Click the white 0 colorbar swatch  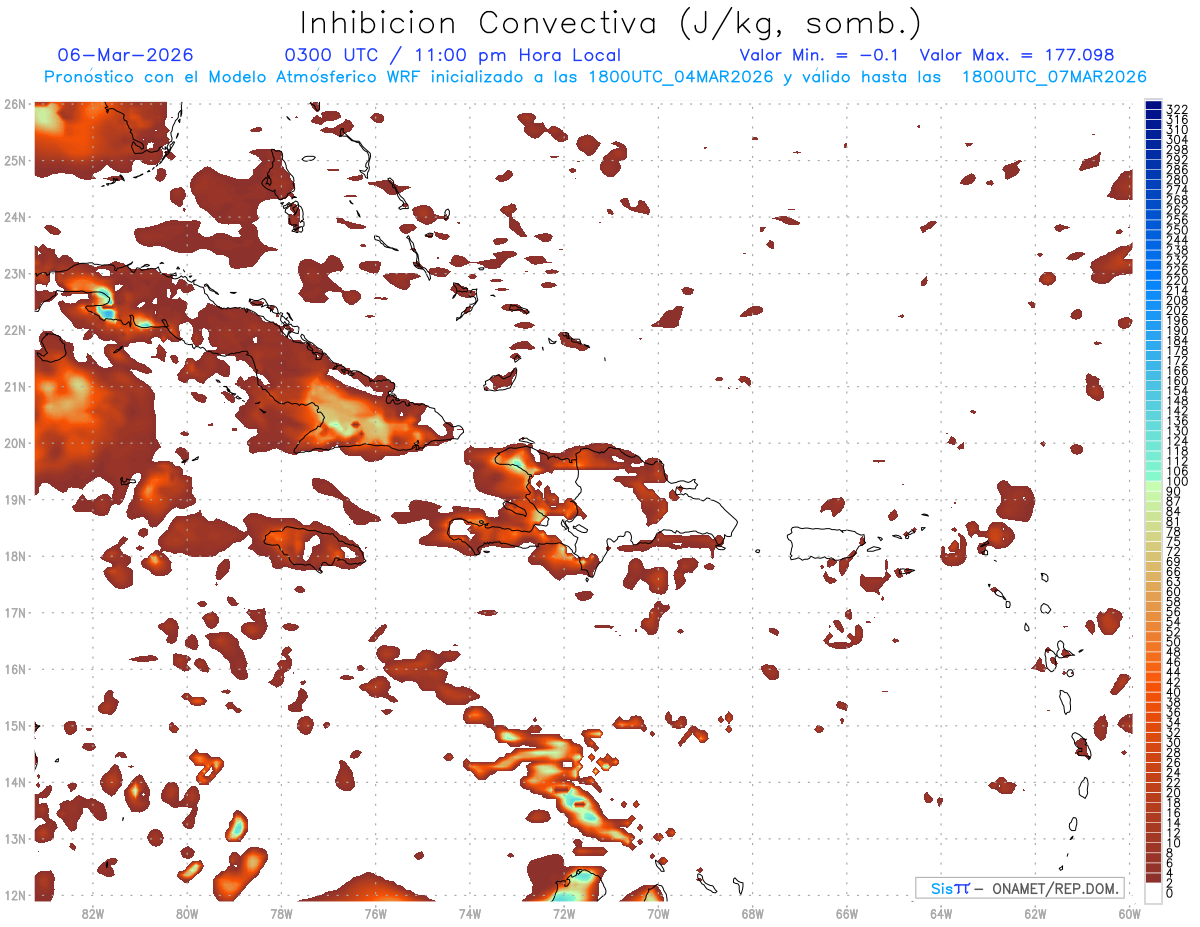[x=1154, y=893]
